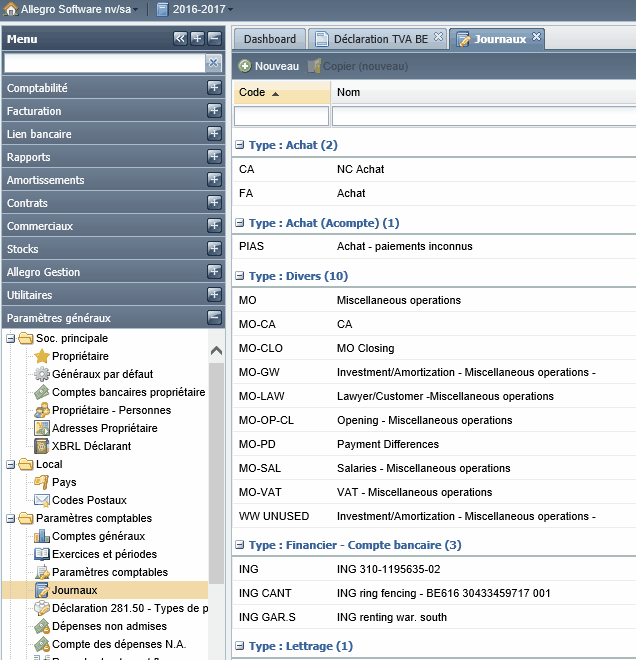Click the Adresses Propriétaire map icon

point(42,428)
